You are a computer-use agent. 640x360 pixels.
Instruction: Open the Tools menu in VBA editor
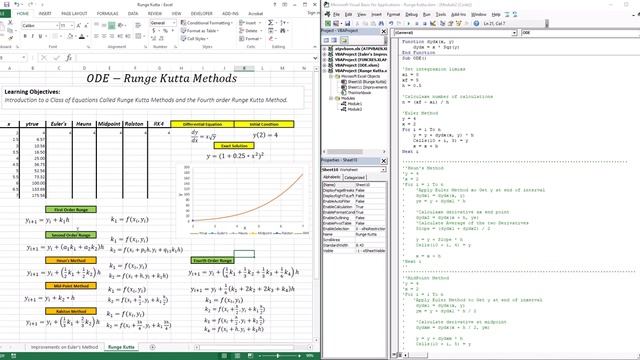click(x=441, y=14)
